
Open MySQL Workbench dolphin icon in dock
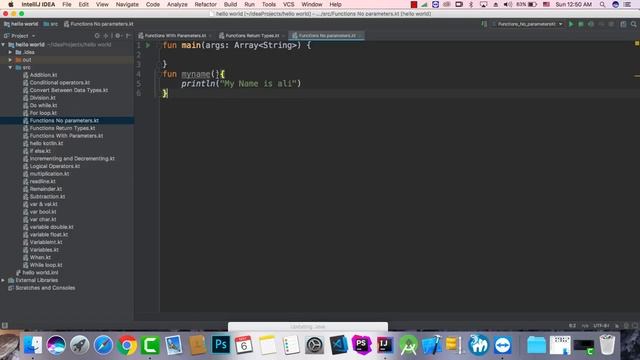[478, 345]
